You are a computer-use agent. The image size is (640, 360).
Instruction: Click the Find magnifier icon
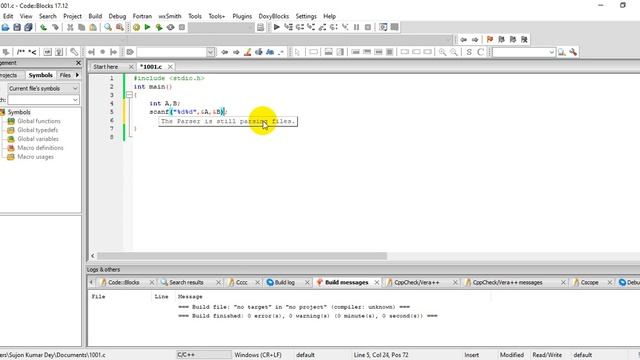[108, 27]
